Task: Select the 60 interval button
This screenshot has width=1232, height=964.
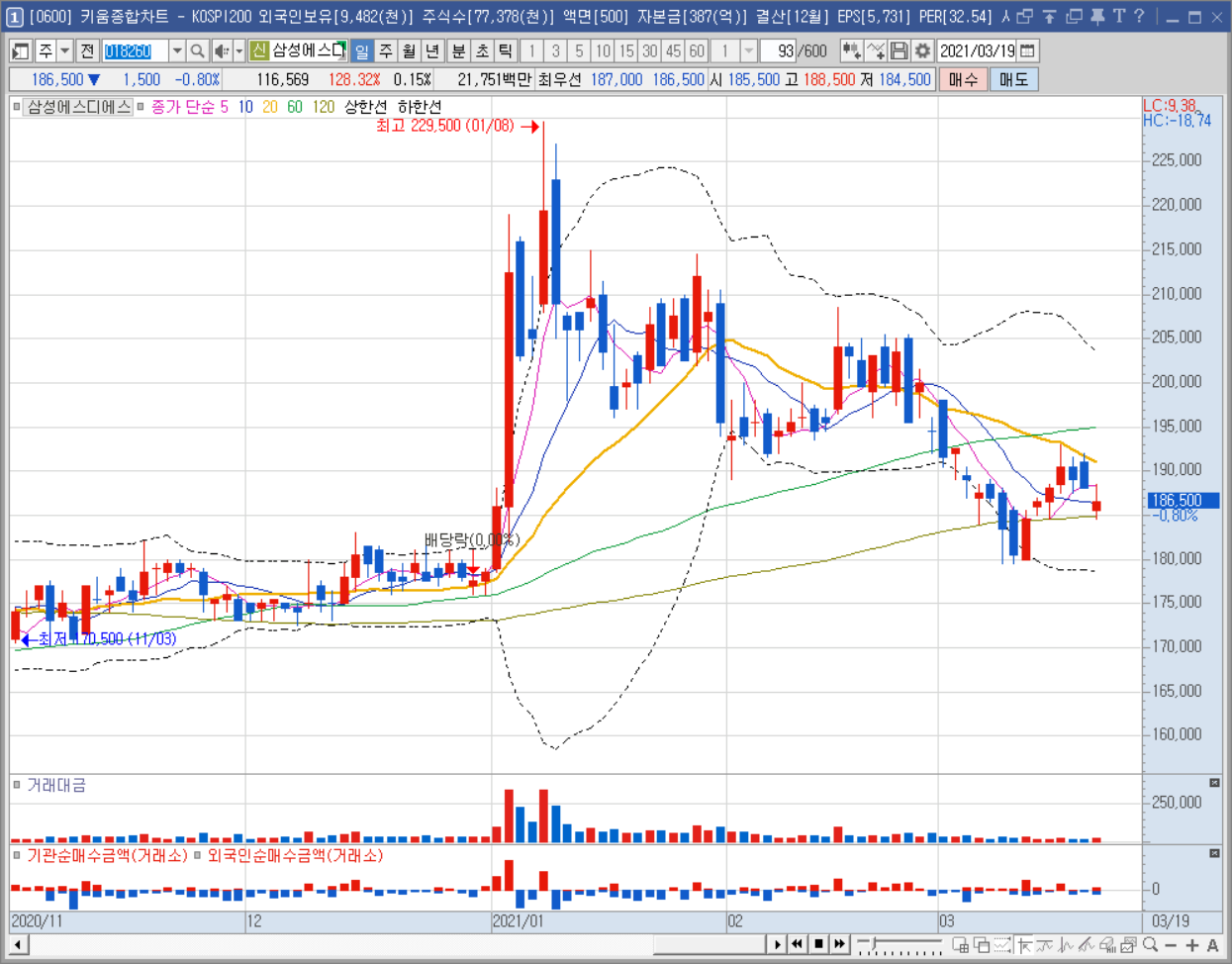Action: (697, 50)
